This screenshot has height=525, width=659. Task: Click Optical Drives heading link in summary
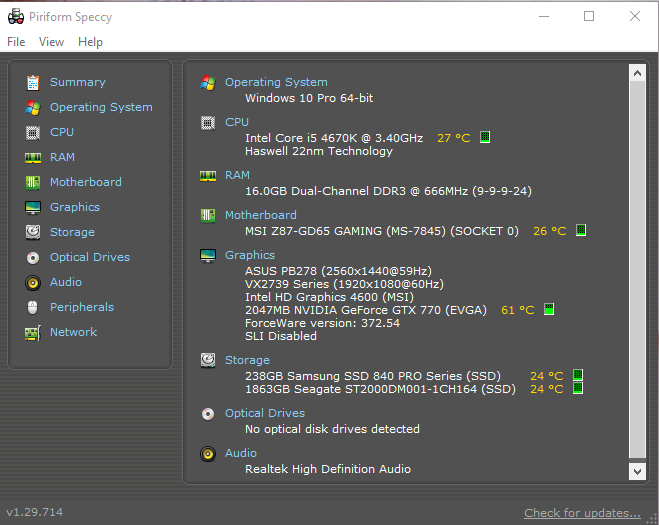[x=265, y=414]
